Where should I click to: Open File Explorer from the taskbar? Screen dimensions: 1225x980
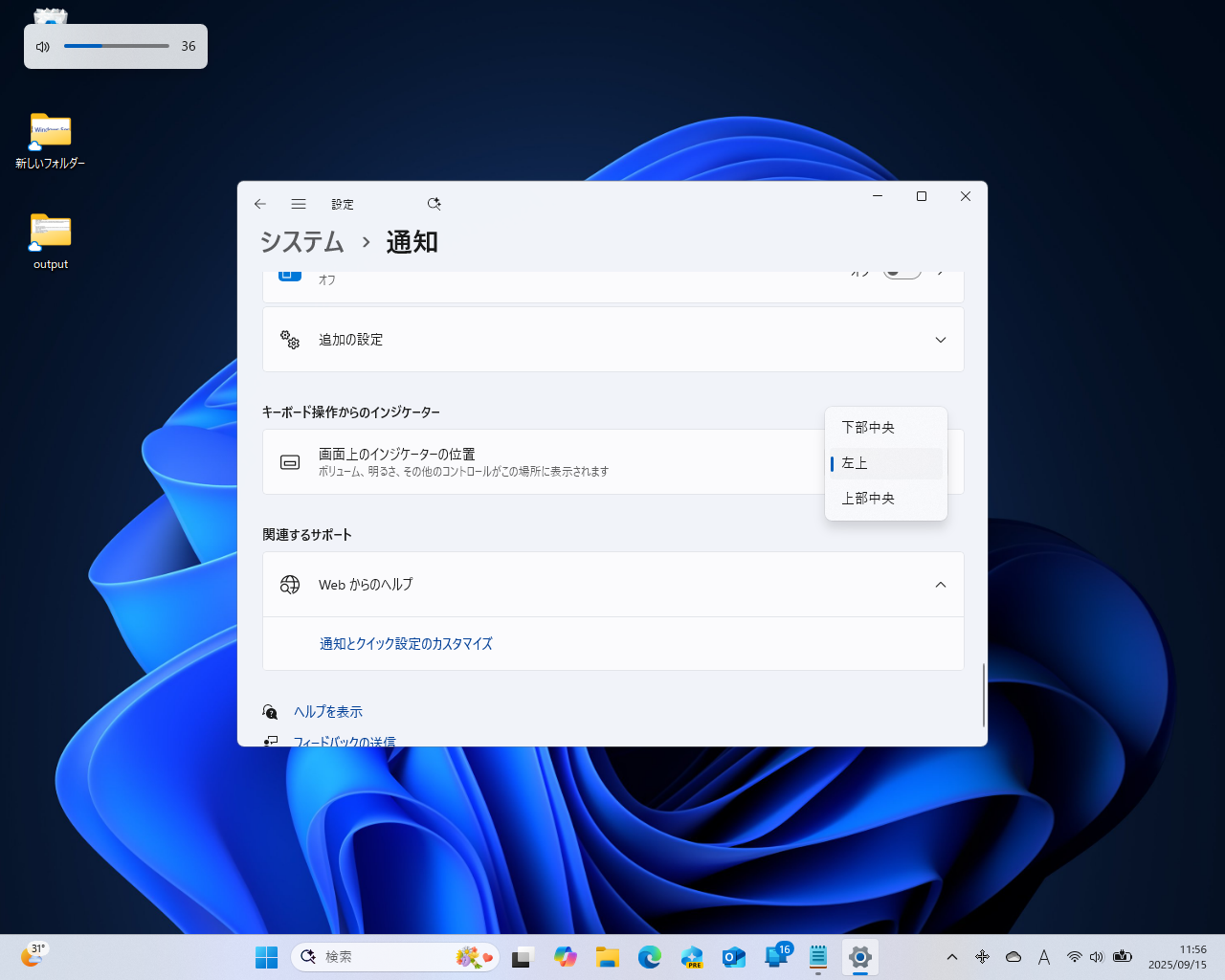coord(608,956)
